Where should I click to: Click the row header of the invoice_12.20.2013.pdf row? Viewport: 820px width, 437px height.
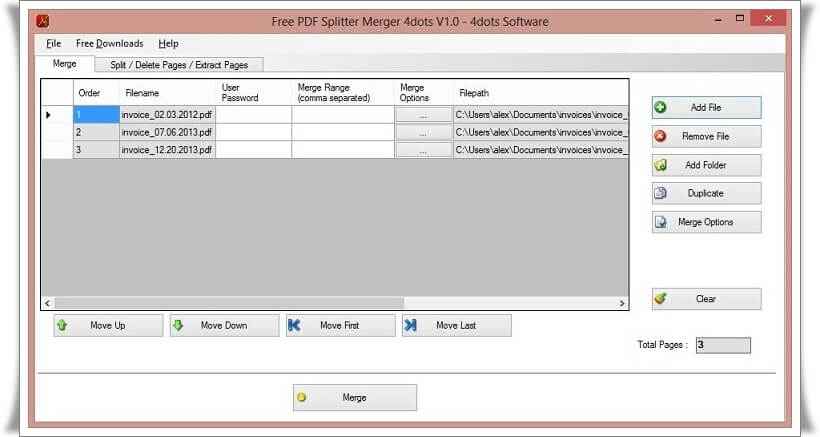[x=57, y=150]
